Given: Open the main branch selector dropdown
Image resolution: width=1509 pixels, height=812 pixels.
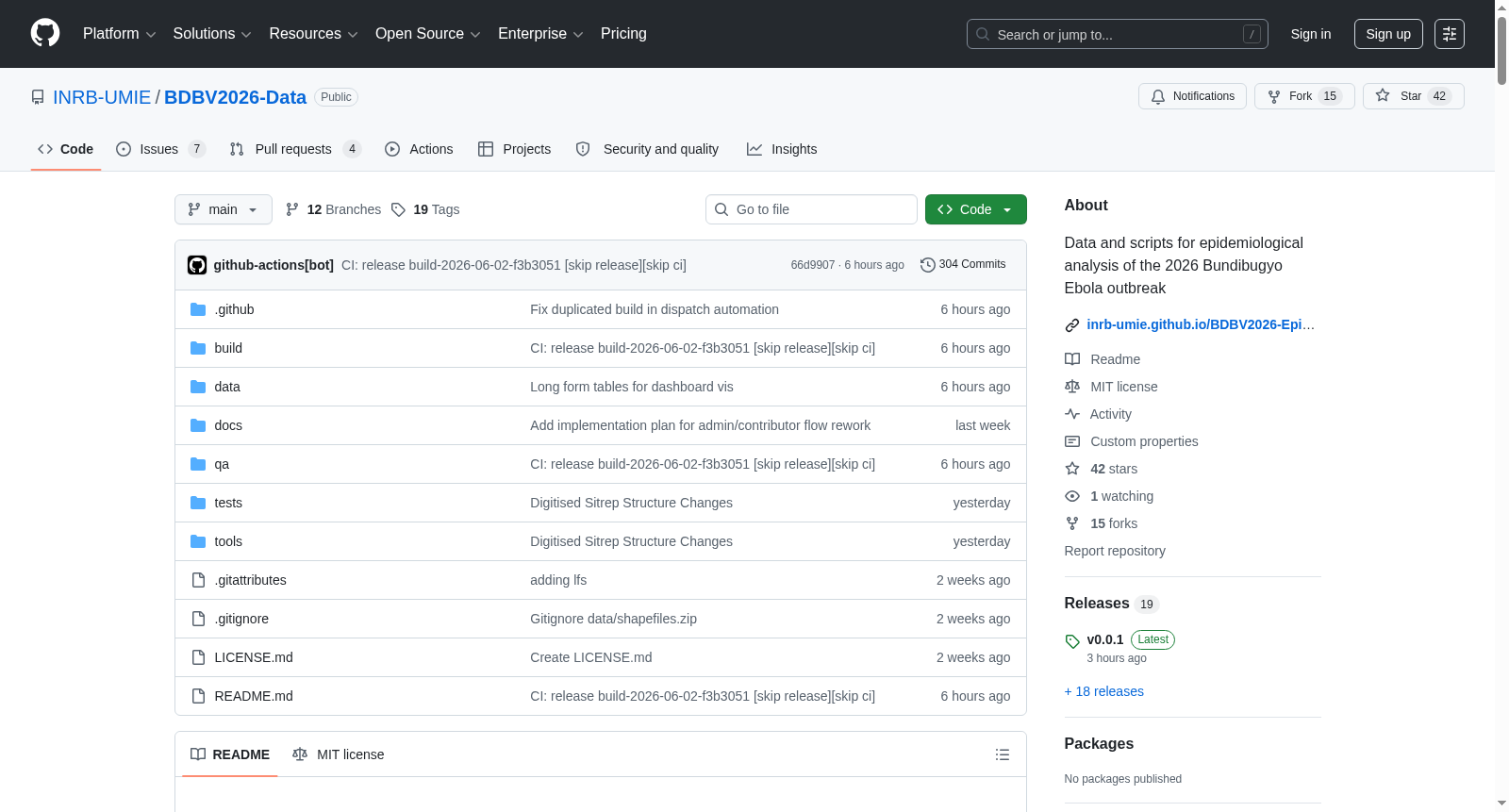Looking at the screenshot, I should pos(224,209).
